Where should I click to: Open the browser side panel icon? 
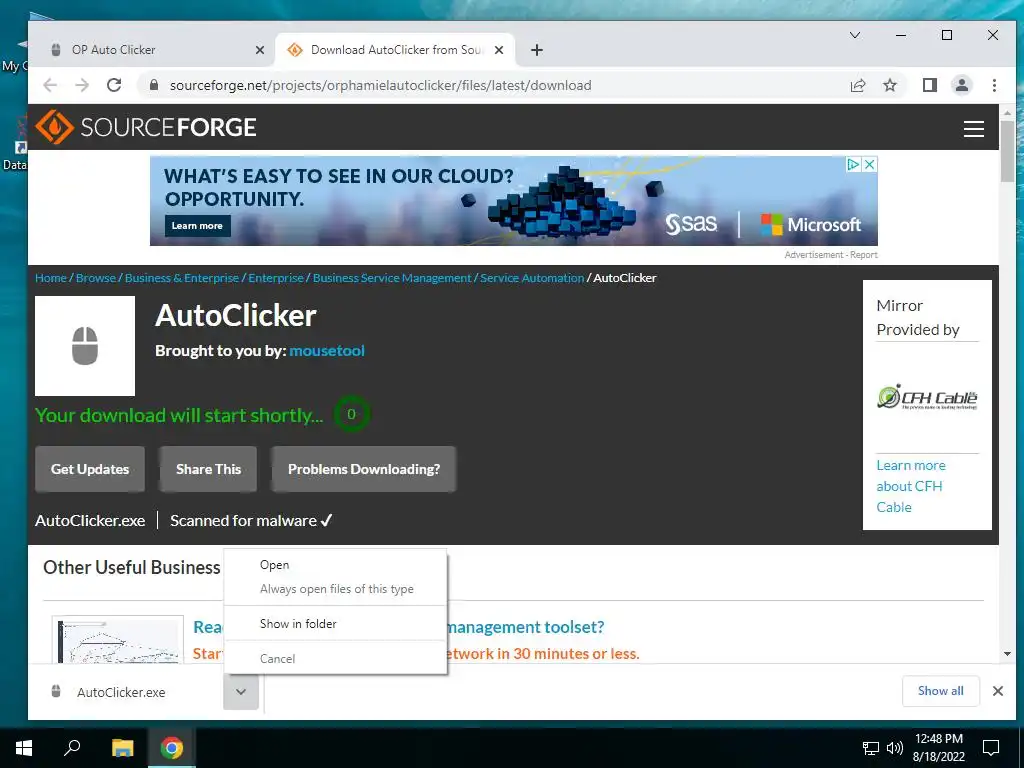coord(929,85)
